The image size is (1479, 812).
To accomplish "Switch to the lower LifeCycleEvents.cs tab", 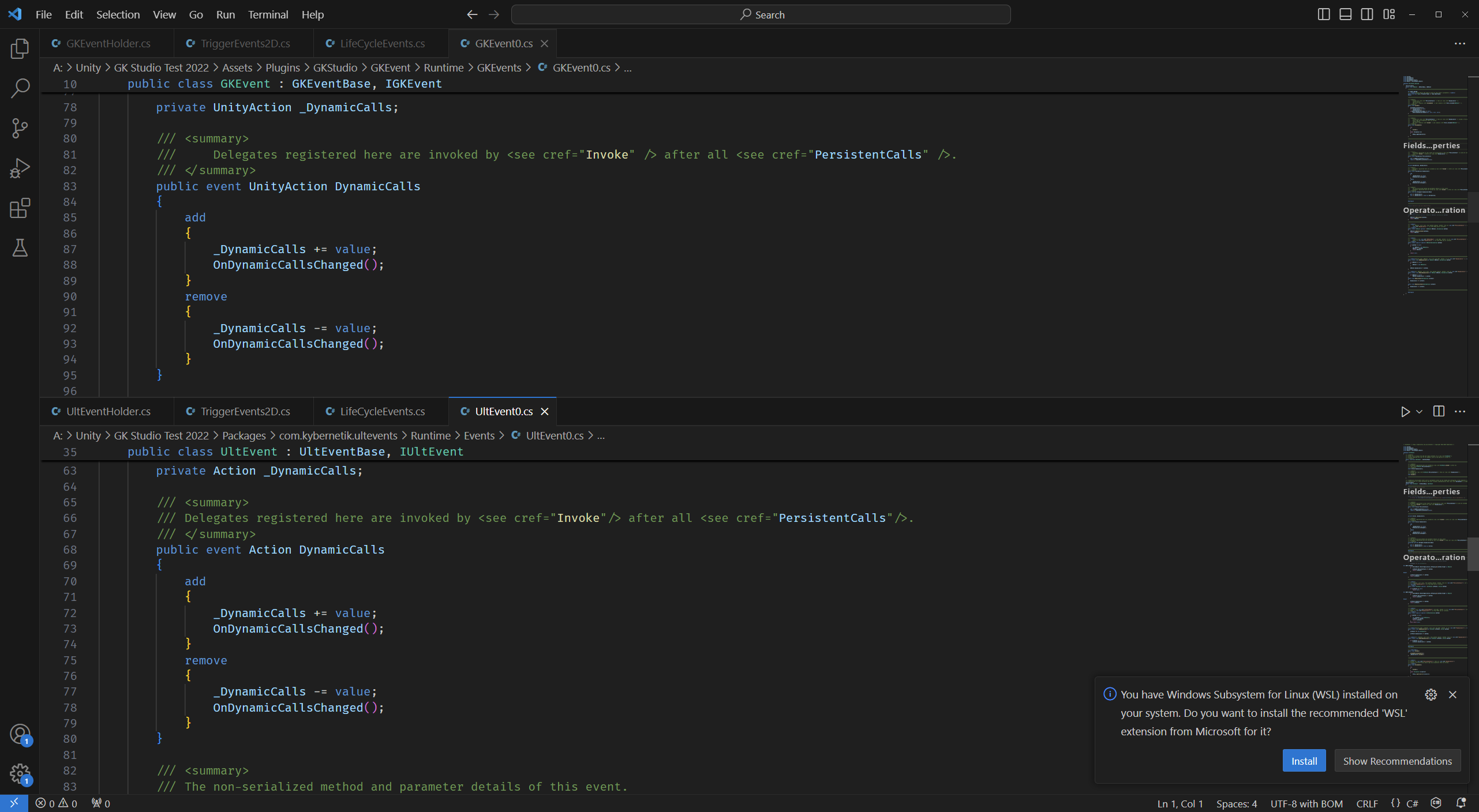I will (x=381, y=411).
